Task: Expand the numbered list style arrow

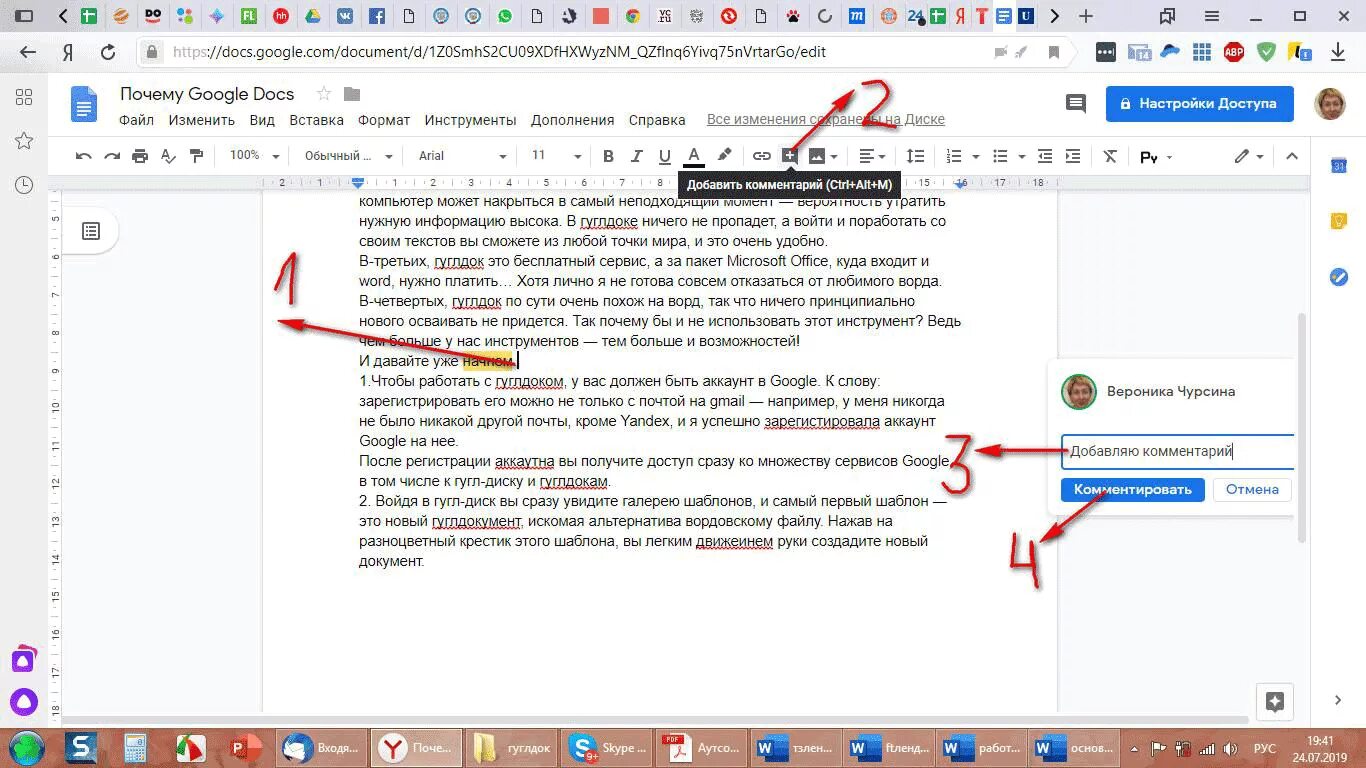Action: 975,157
